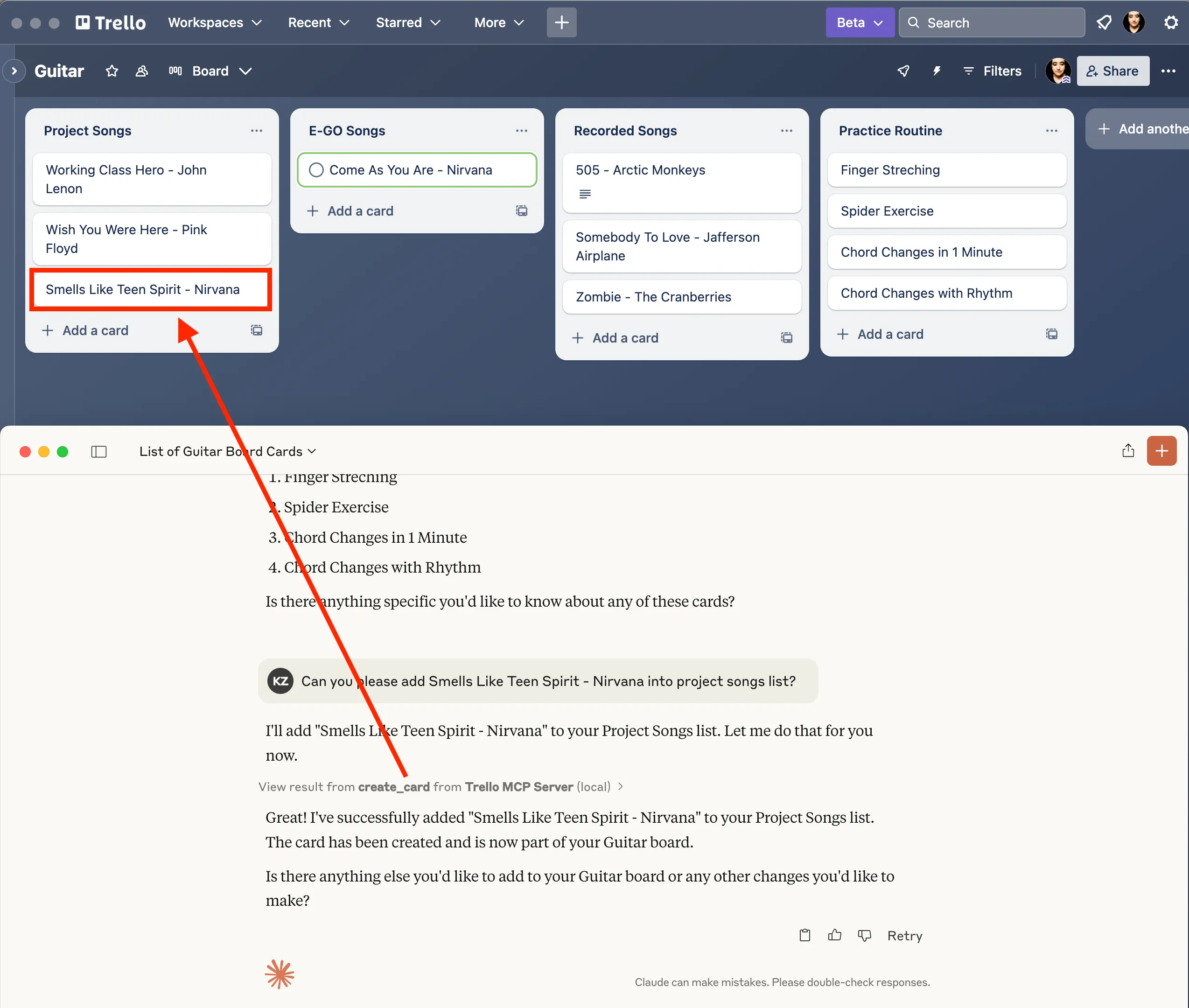
Task: Click the board visibility people icon
Action: point(142,71)
